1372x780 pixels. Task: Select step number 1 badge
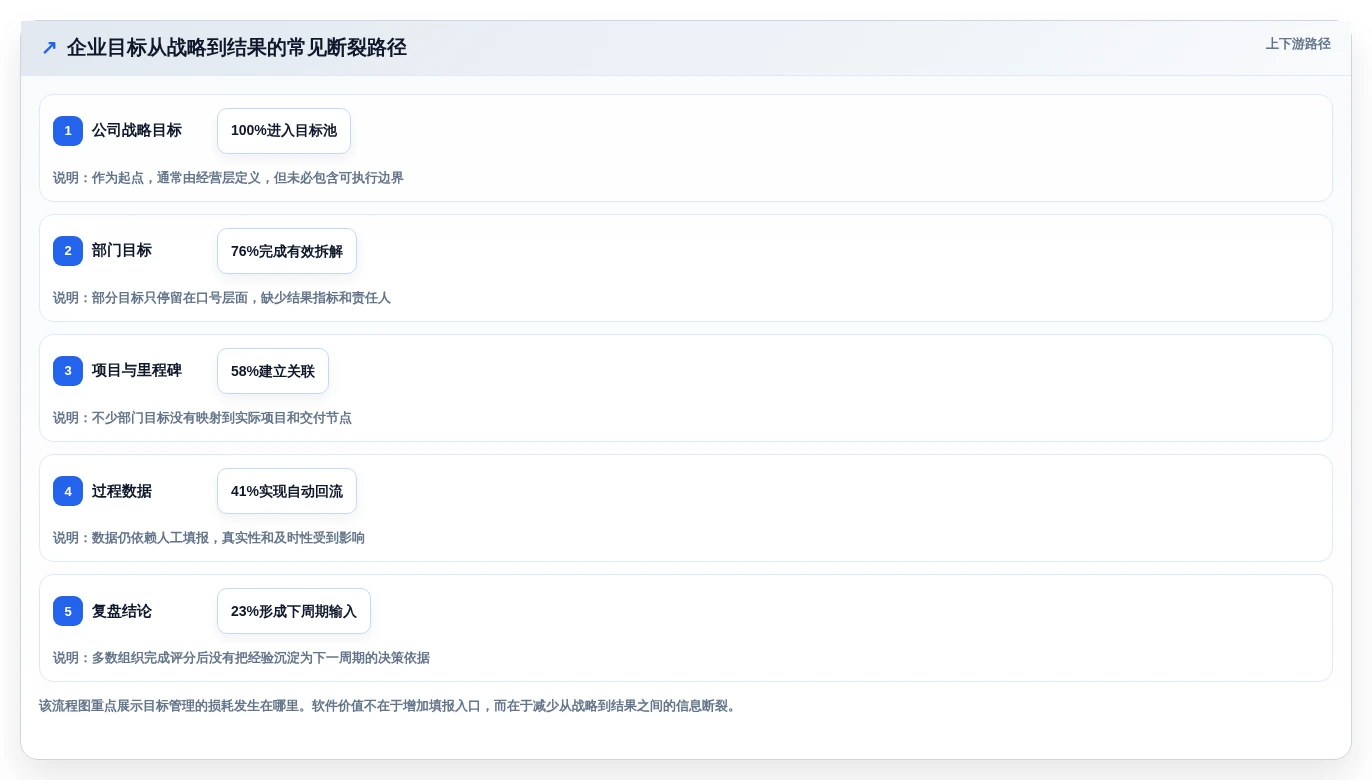pyautogui.click(x=68, y=131)
